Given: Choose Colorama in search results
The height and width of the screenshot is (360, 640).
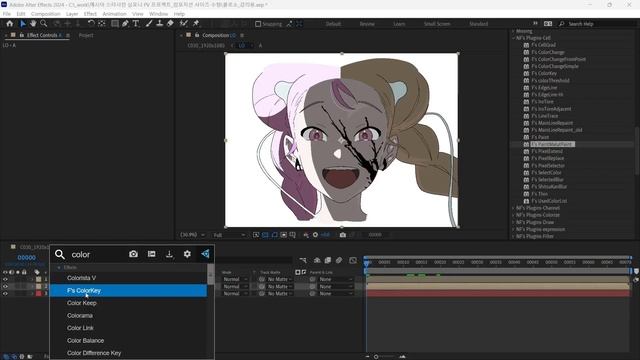Looking at the screenshot, I should click(x=128, y=316).
